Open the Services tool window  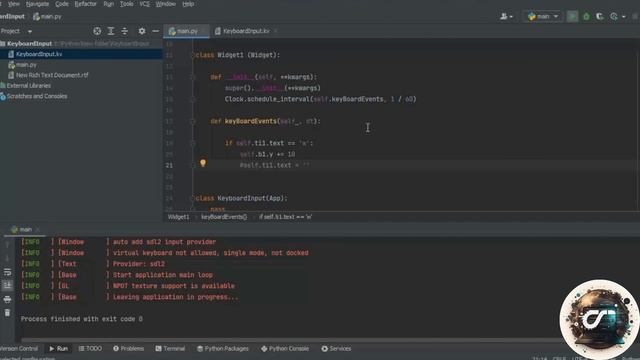point(336,349)
